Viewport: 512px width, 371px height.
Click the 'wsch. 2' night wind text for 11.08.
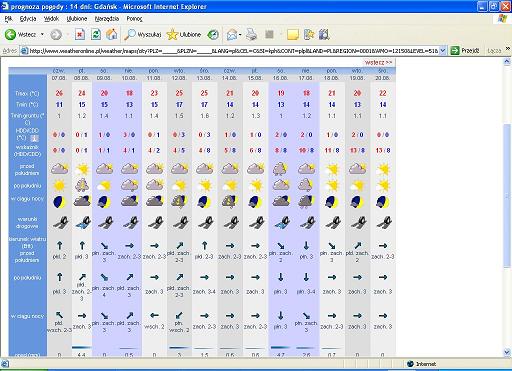pyautogui.click(x=154, y=327)
